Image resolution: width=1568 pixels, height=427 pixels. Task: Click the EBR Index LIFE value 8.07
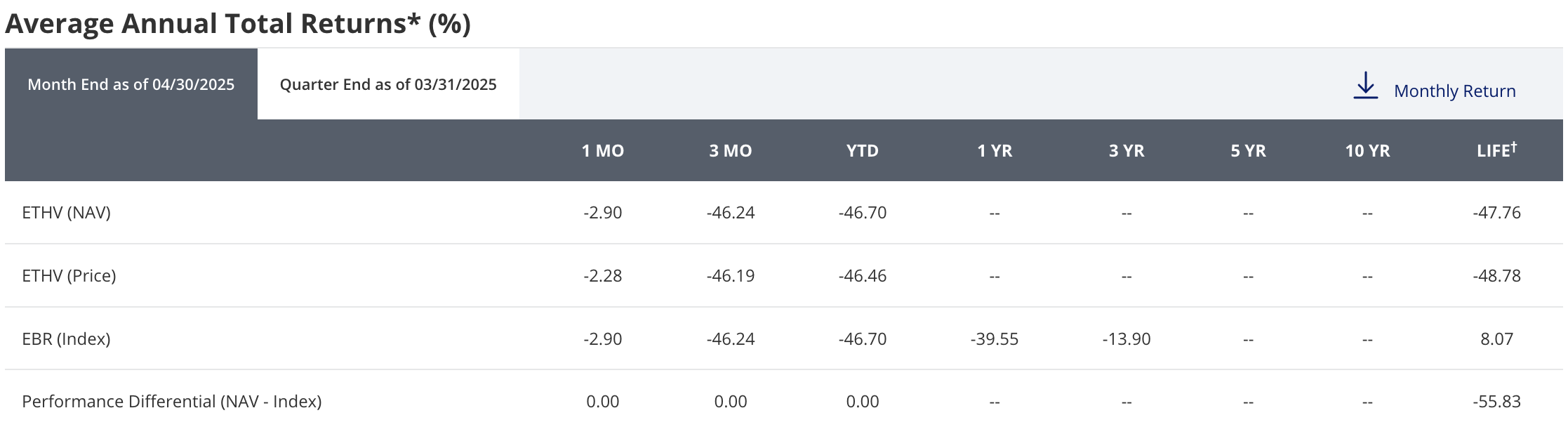pyautogui.click(x=1496, y=339)
